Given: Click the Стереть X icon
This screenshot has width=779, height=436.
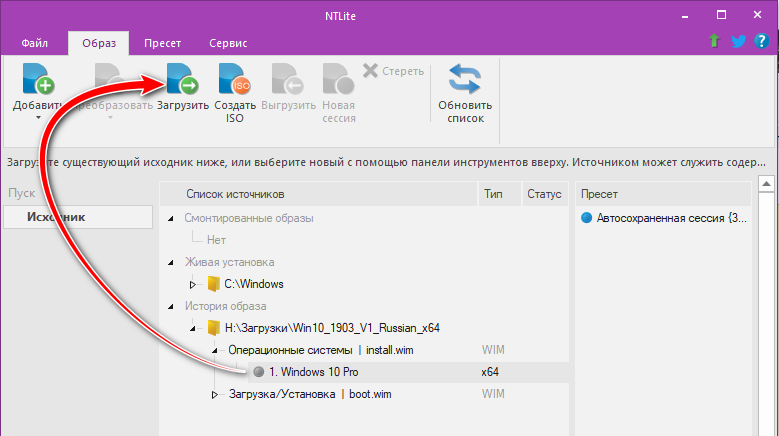Looking at the screenshot, I should tap(370, 71).
